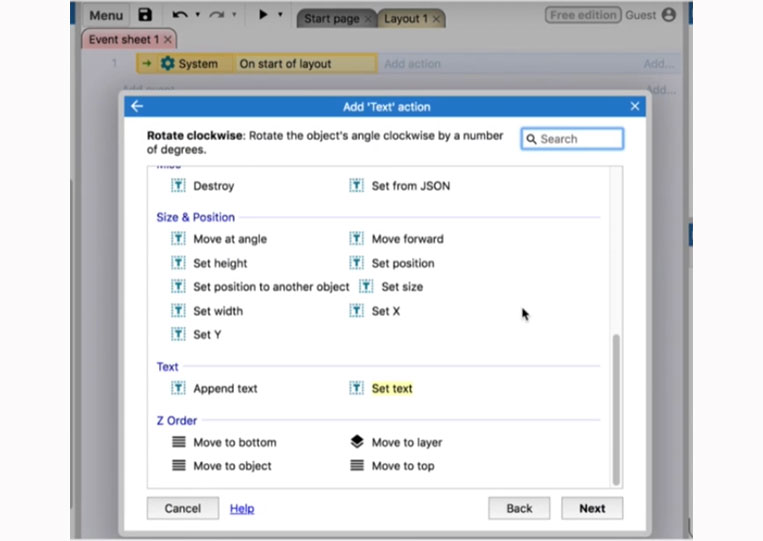Click the lines icon beside Move to bottom

coord(179,442)
